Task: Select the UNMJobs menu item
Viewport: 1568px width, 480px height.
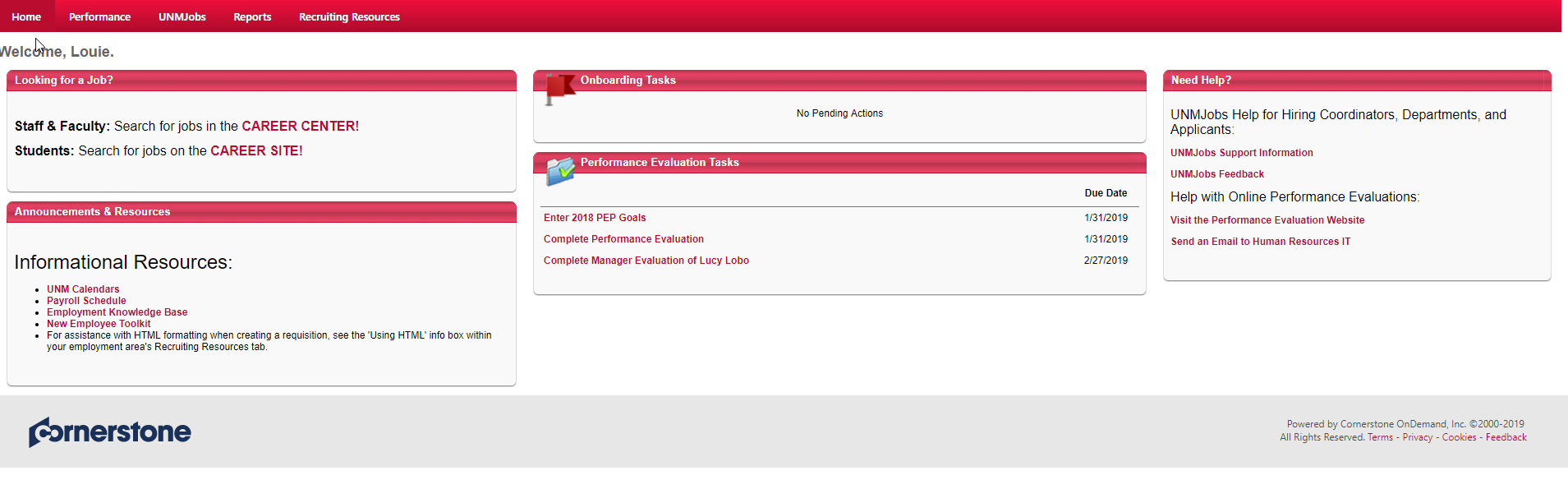Action: pyautogui.click(x=182, y=16)
